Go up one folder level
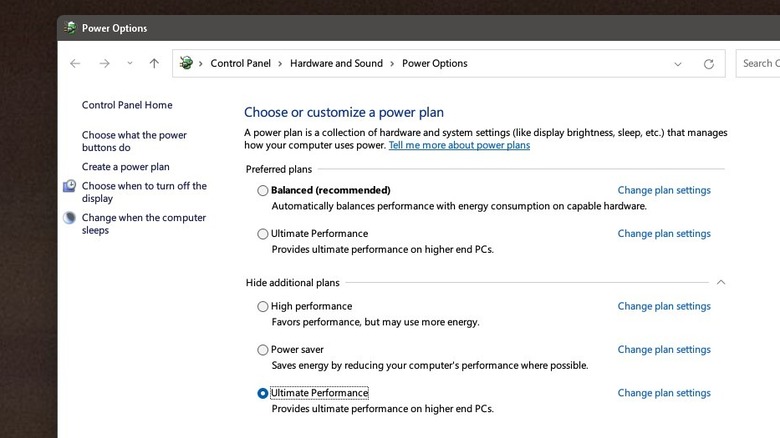 tap(154, 63)
